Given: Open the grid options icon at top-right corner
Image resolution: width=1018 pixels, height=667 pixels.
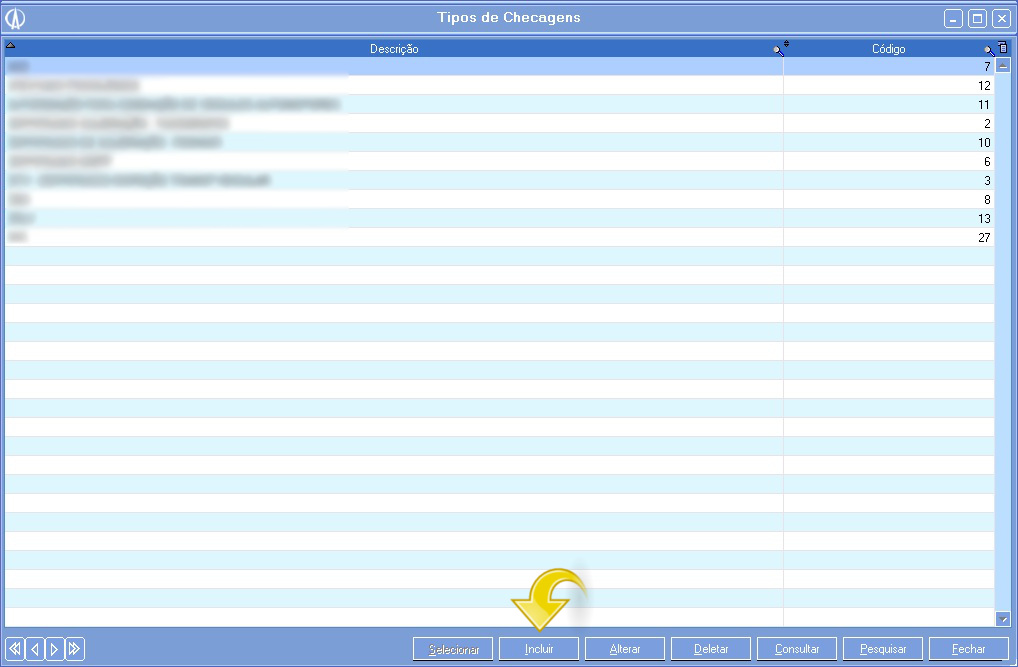Looking at the screenshot, I should pos(1003,48).
